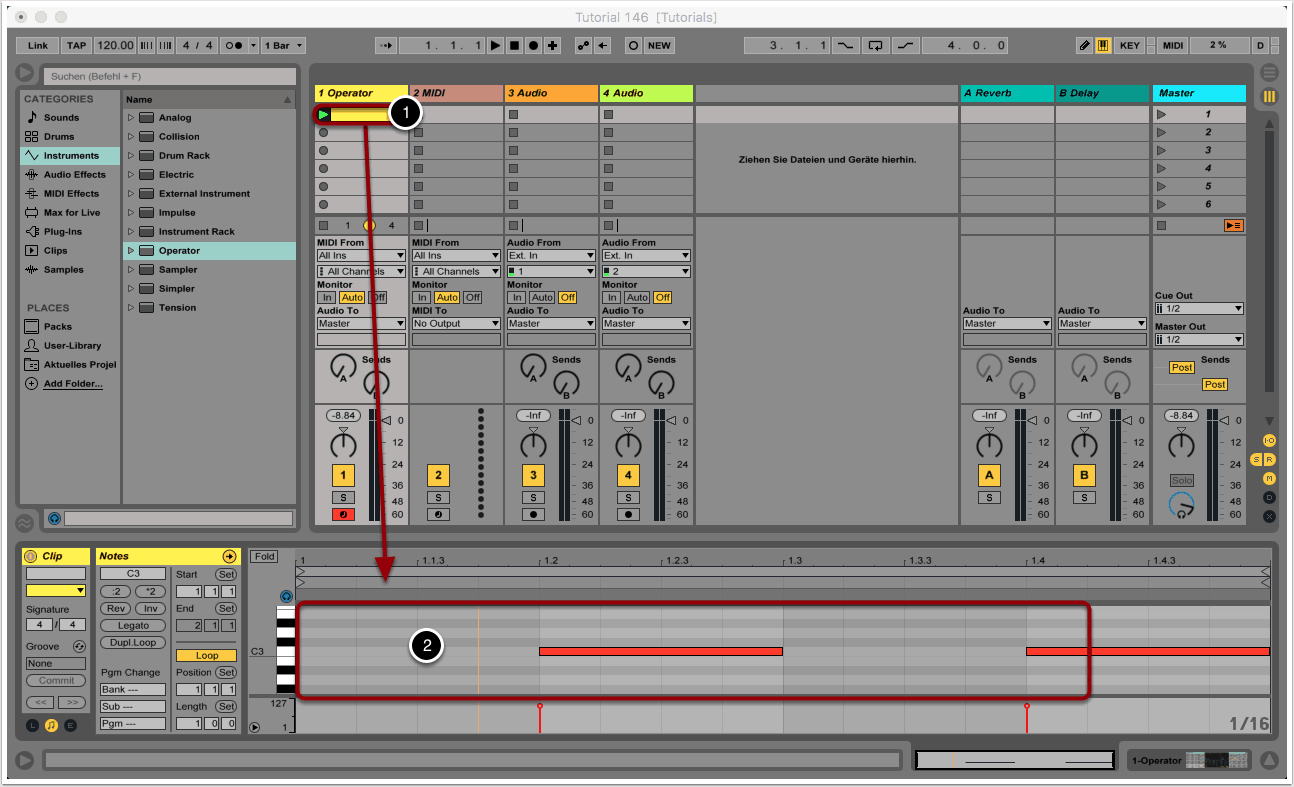The image size is (1294, 787).
Task: Open the quantization 1 Bar dropdown
Action: point(284,46)
